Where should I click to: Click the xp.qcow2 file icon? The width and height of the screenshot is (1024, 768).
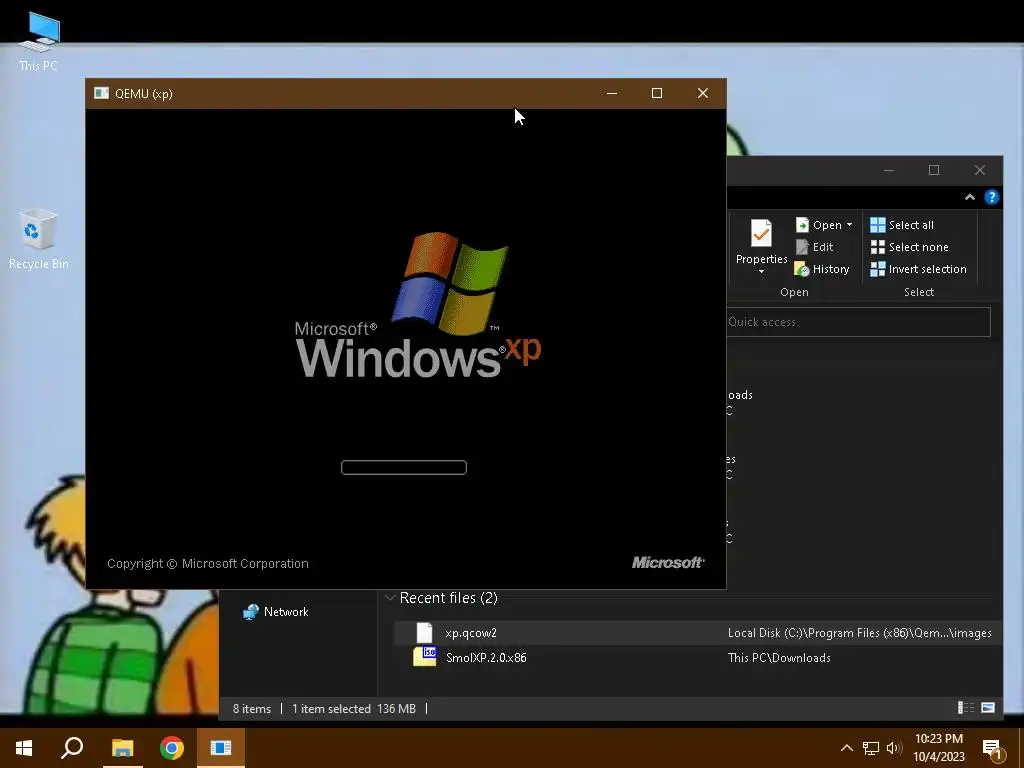[424, 633]
